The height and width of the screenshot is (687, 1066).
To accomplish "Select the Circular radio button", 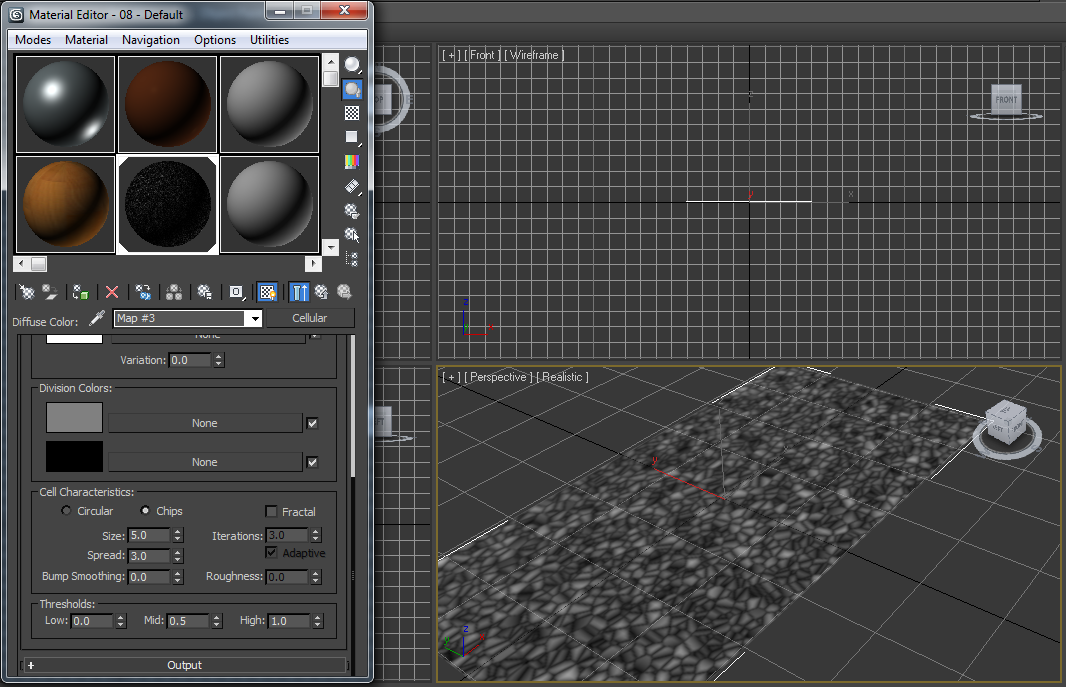I will click(x=66, y=511).
